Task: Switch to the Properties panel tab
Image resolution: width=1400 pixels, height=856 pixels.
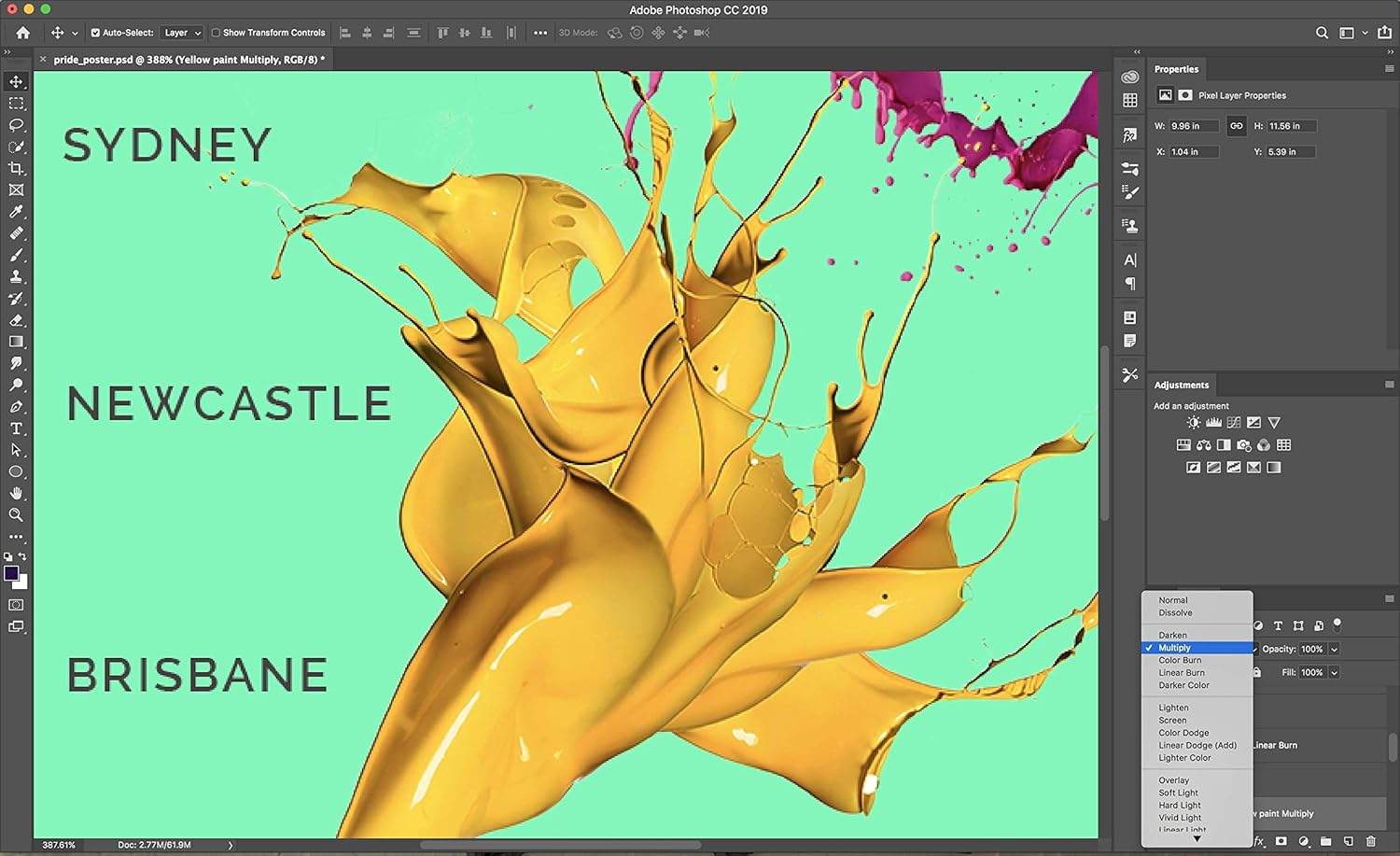Action: pyautogui.click(x=1176, y=69)
